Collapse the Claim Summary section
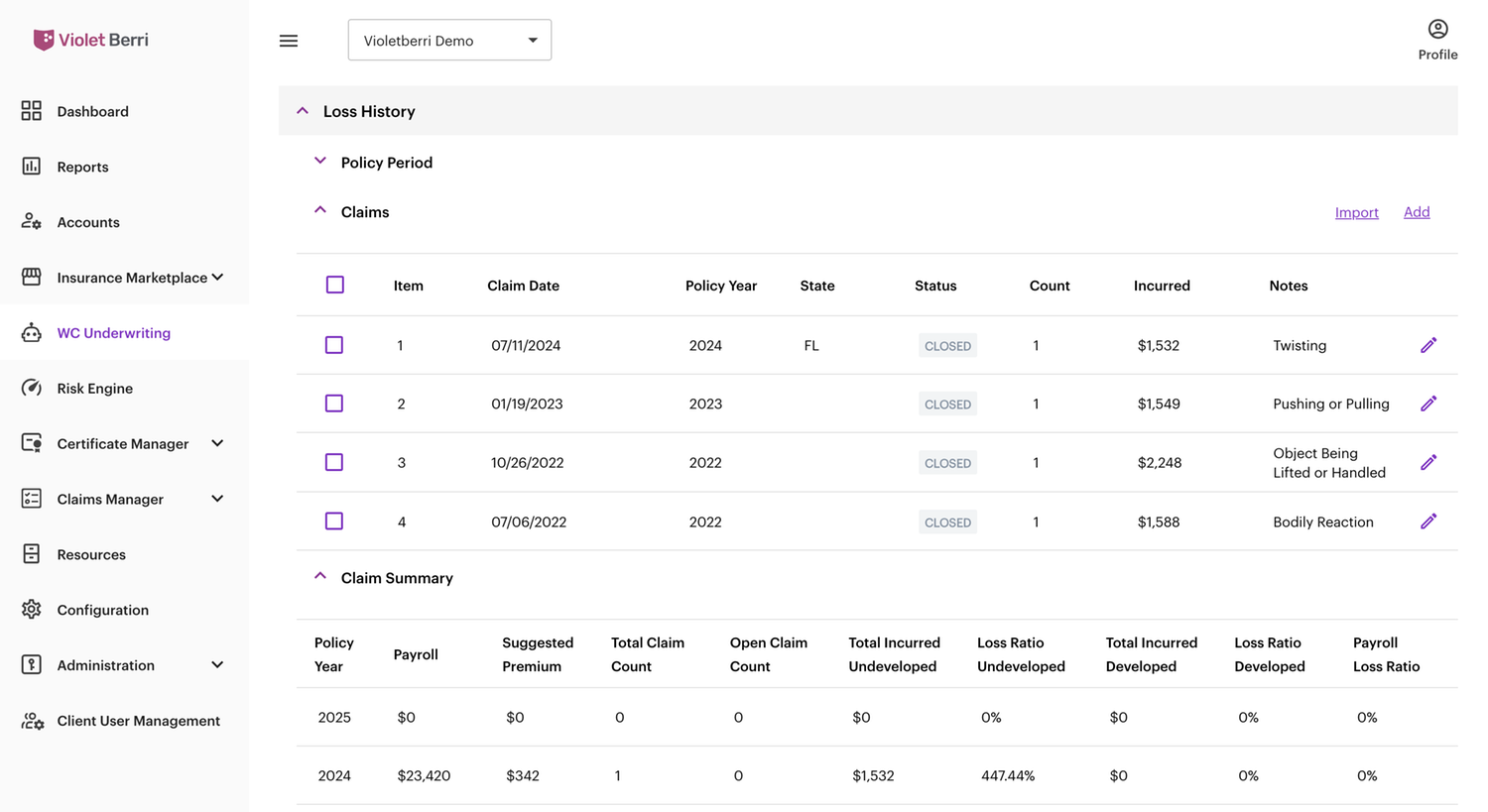 tap(320, 577)
